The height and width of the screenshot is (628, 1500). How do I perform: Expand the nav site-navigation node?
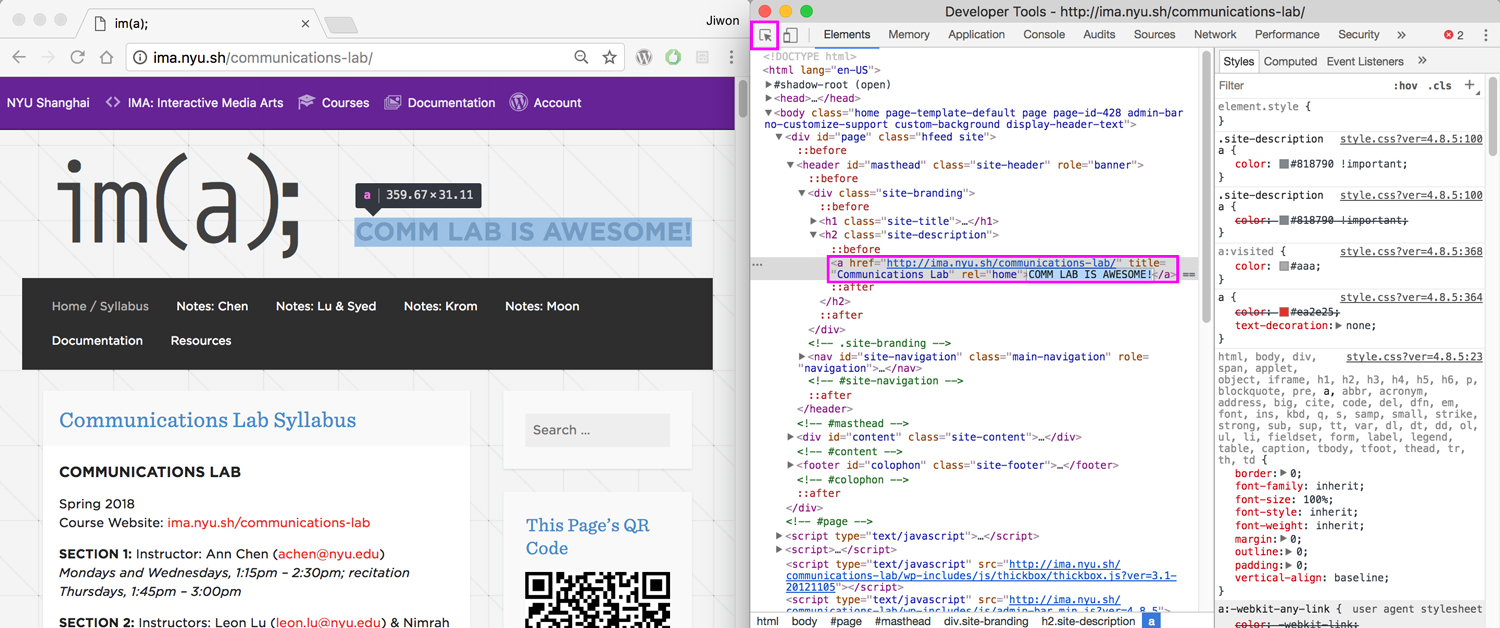[802, 357]
